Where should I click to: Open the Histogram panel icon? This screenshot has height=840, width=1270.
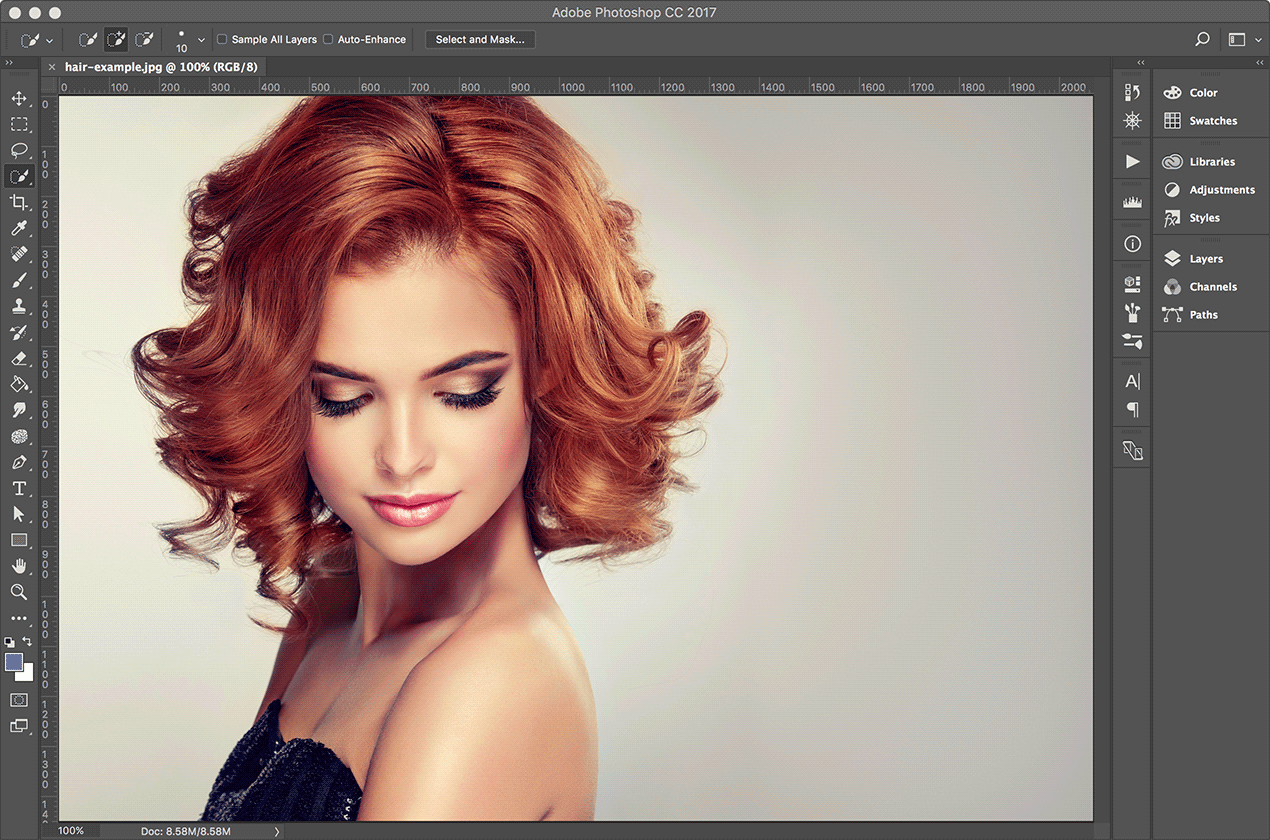(x=1132, y=202)
